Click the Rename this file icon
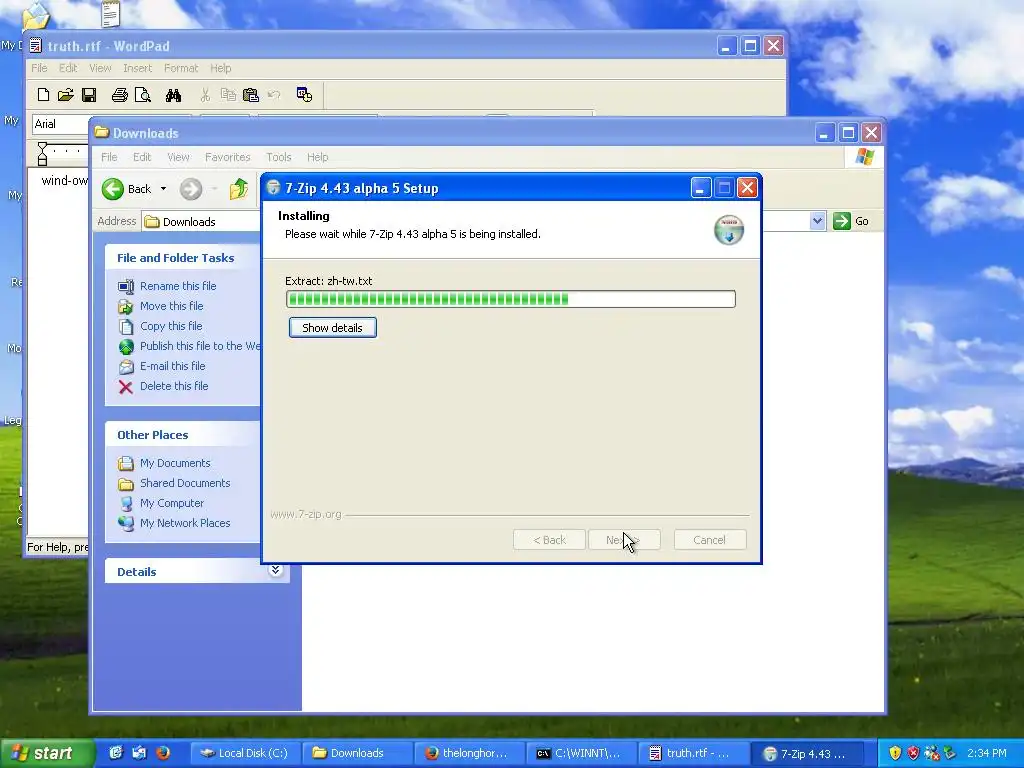1024x768 pixels. (x=125, y=286)
